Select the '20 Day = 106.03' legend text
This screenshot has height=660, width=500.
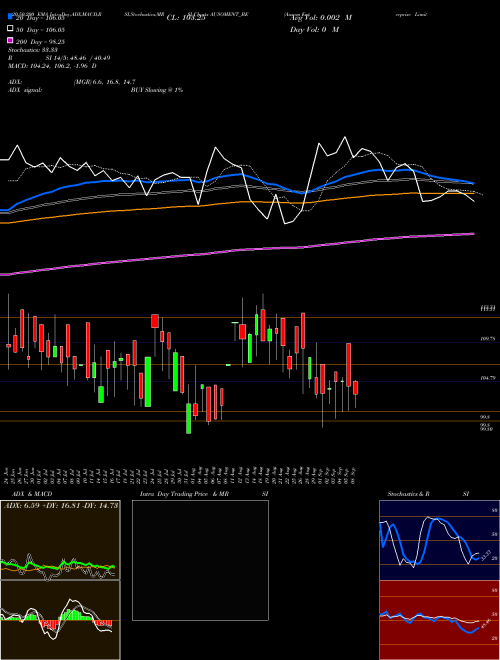(x=40, y=18)
